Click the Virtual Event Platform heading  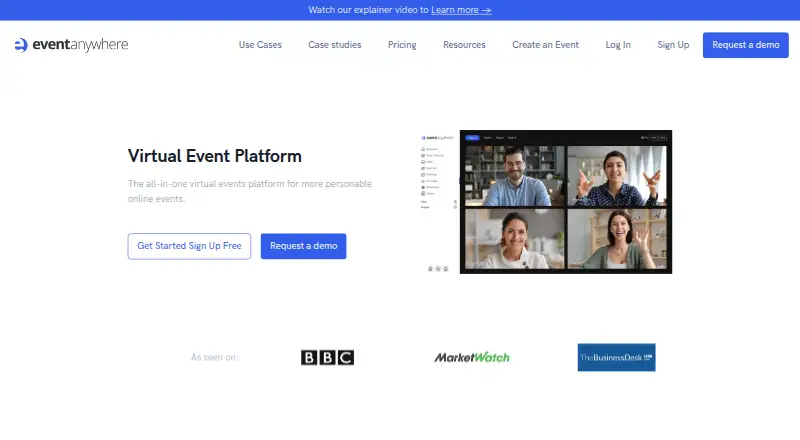tap(214, 156)
